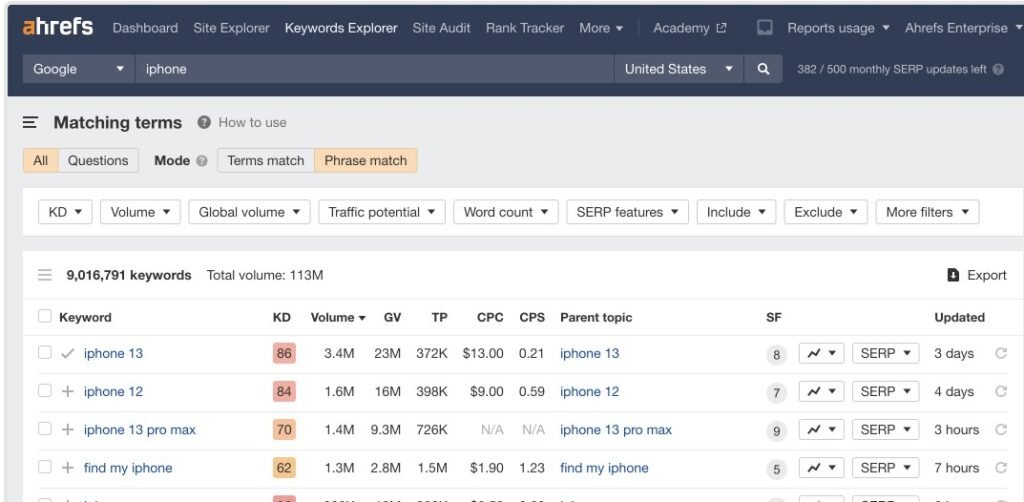The height and width of the screenshot is (502, 1024).
Task: Open the hamburger menu beside Matching terms
Action: coord(31,122)
